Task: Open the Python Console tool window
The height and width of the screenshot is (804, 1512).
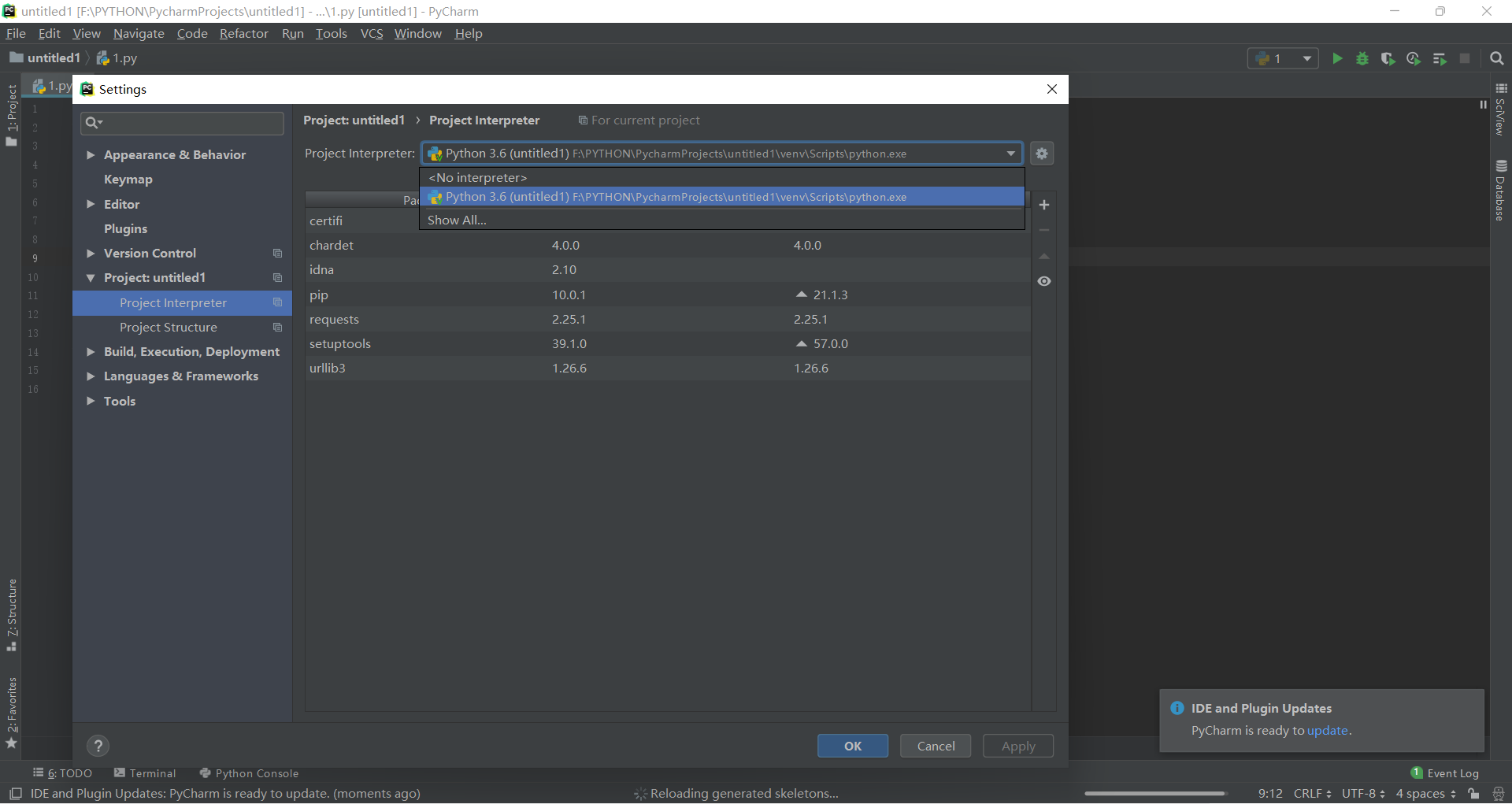Action: point(250,773)
